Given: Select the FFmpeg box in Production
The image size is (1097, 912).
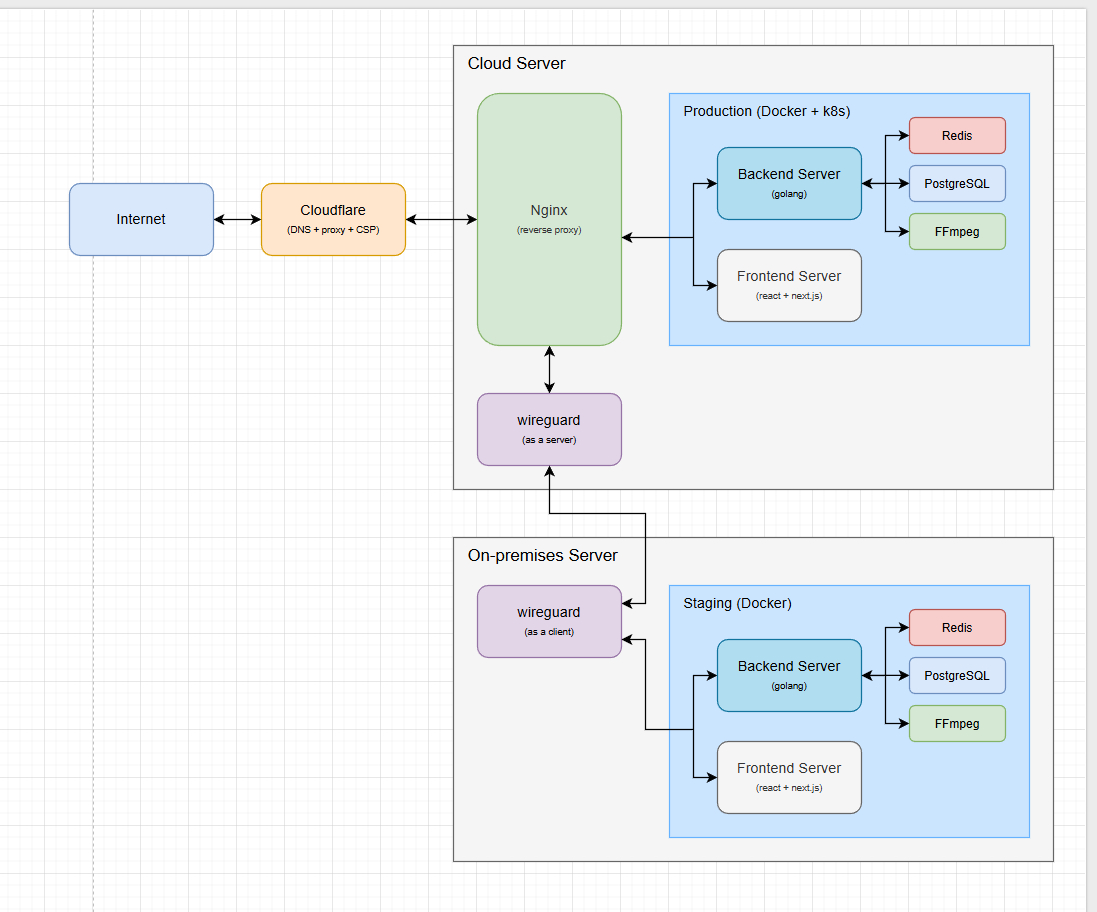Looking at the screenshot, I should 956,232.
